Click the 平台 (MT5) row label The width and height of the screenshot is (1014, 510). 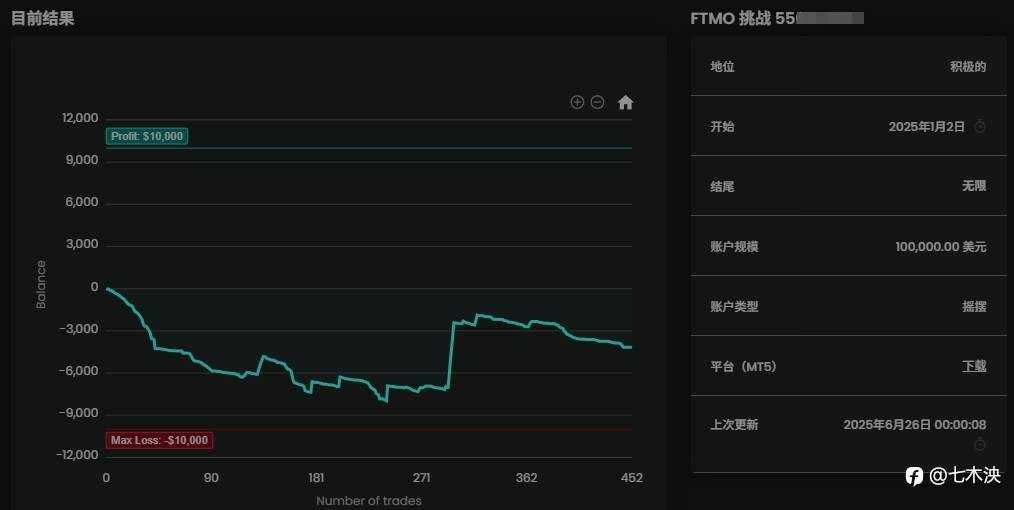tap(743, 367)
